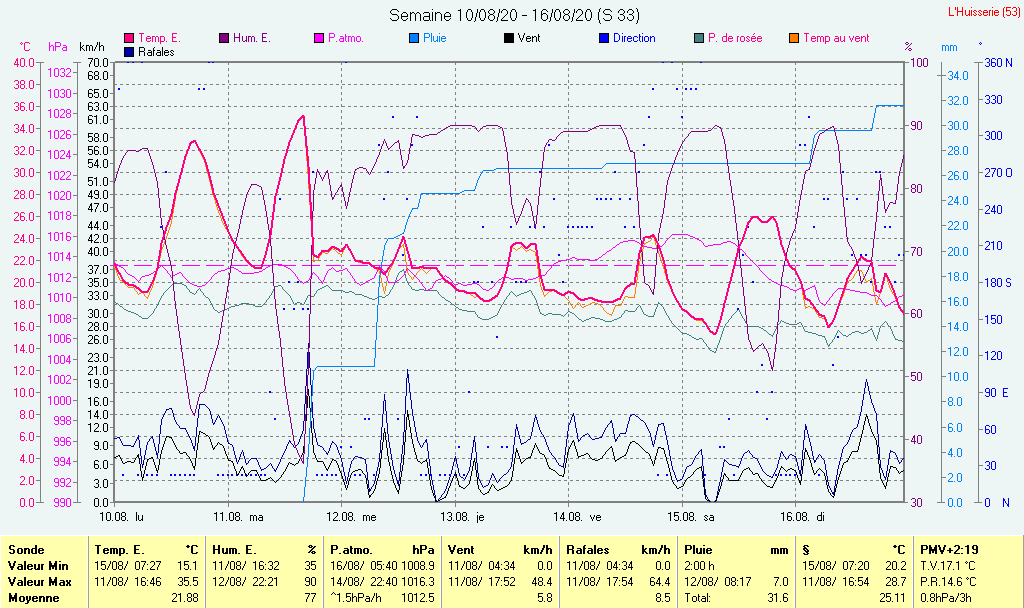Click the mm axis unit label

click(949, 47)
